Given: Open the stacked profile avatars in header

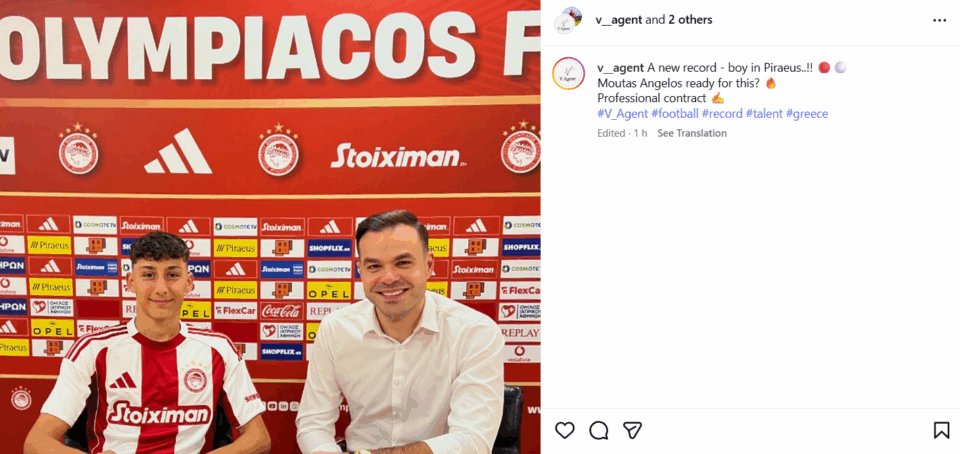Looking at the screenshot, I should (x=568, y=20).
